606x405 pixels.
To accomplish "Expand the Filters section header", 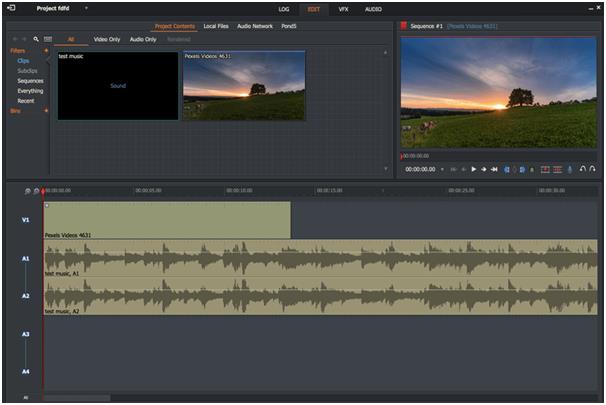I will pyautogui.click(x=17, y=51).
